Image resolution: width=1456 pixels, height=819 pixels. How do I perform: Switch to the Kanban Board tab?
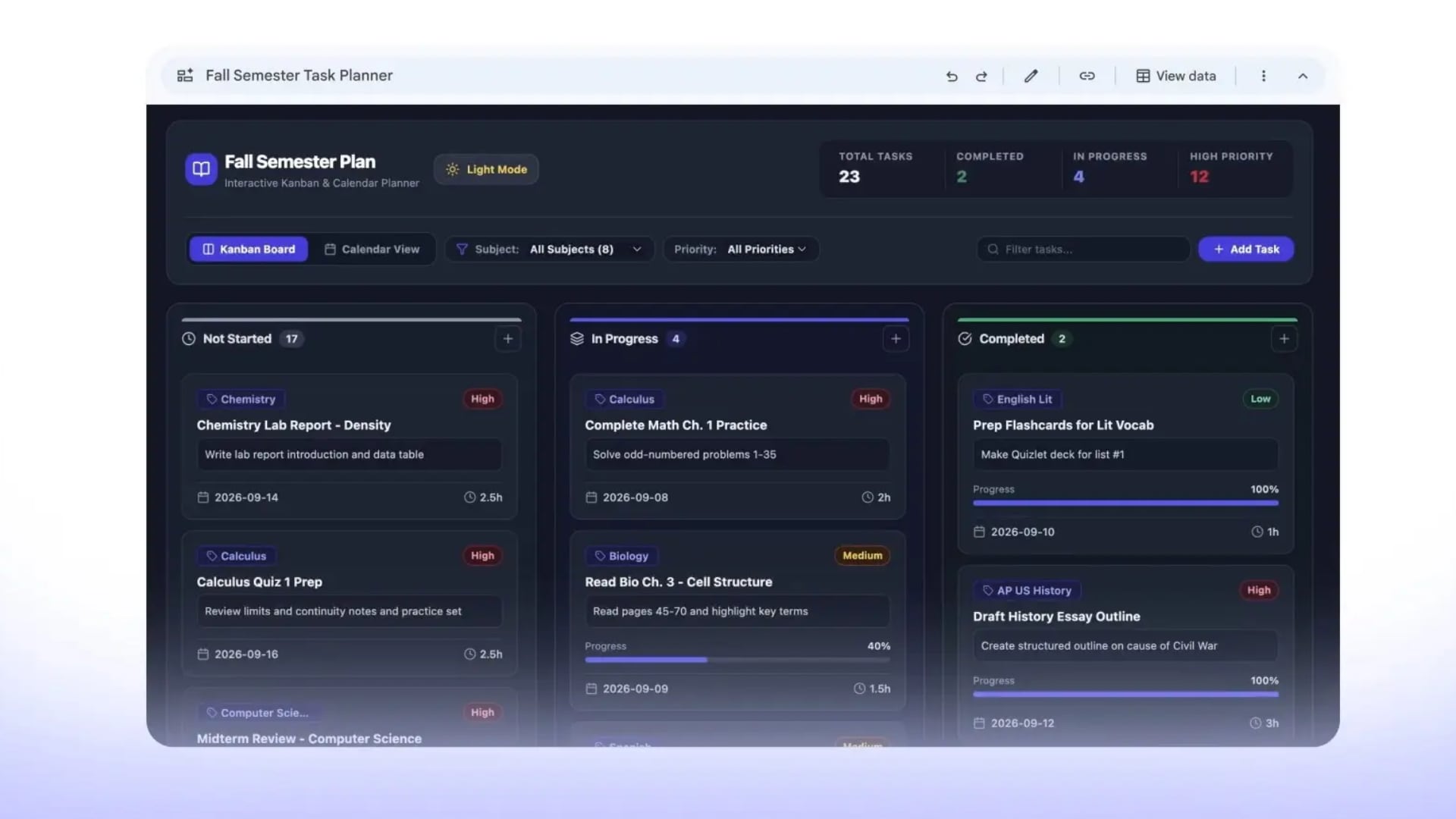(249, 249)
